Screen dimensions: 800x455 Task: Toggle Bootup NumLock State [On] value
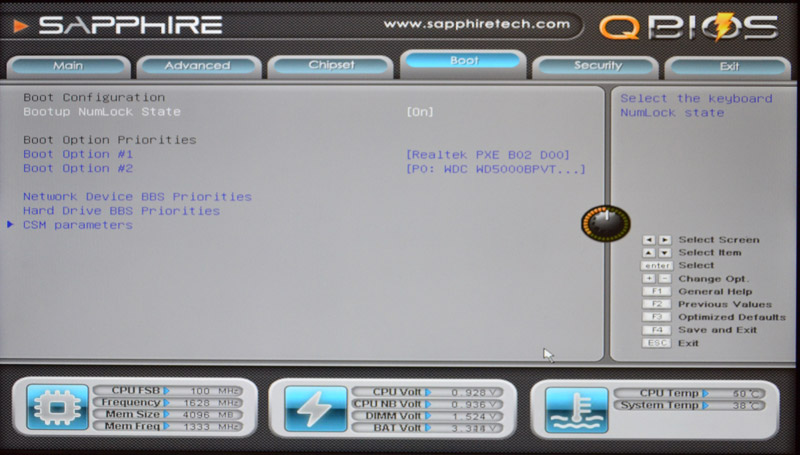(420, 112)
